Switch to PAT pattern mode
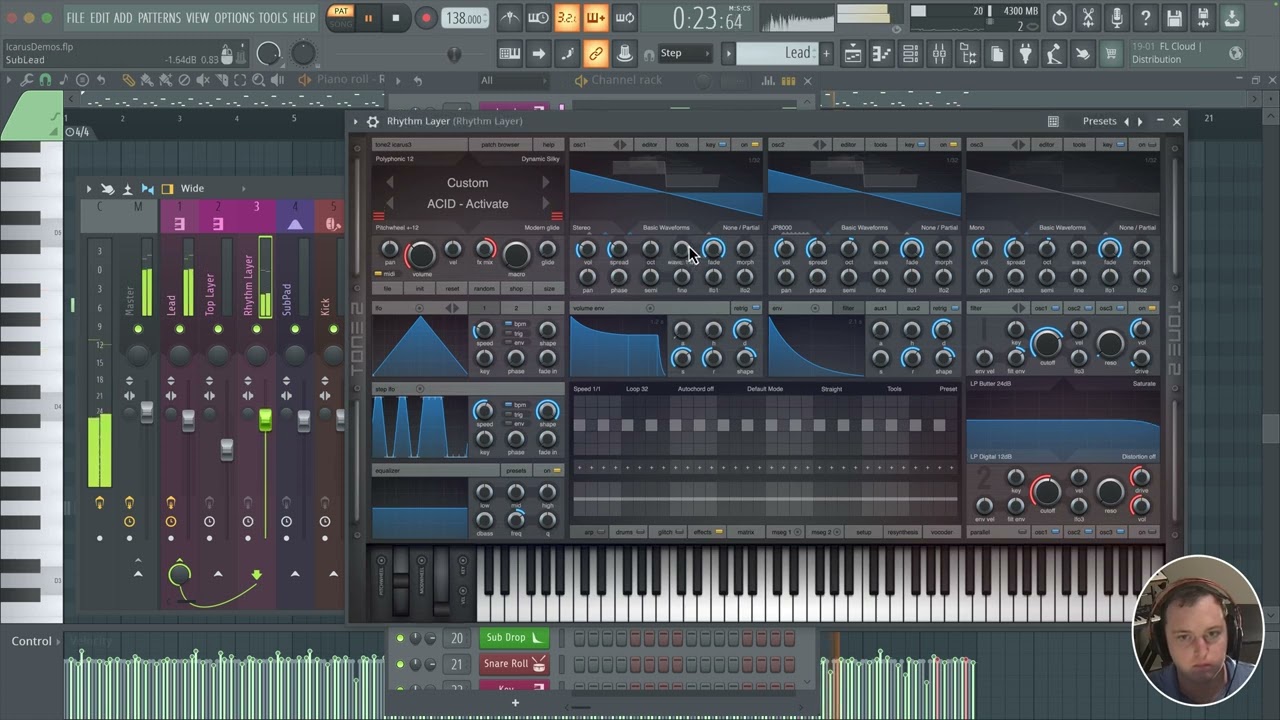This screenshot has width=1280, height=720. point(341,12)
